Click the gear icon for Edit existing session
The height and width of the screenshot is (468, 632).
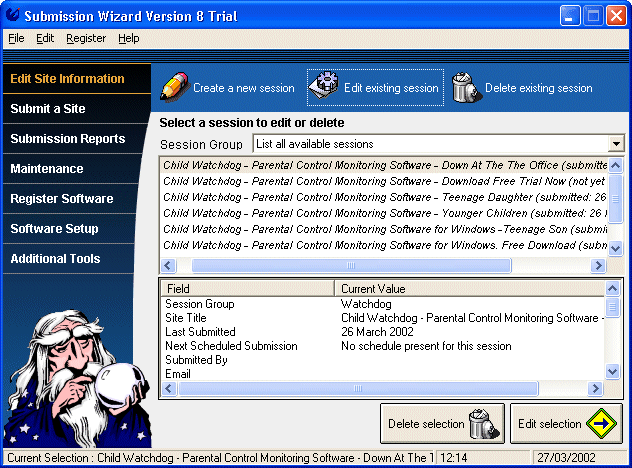pyautogui.click(x=325, y=85)
